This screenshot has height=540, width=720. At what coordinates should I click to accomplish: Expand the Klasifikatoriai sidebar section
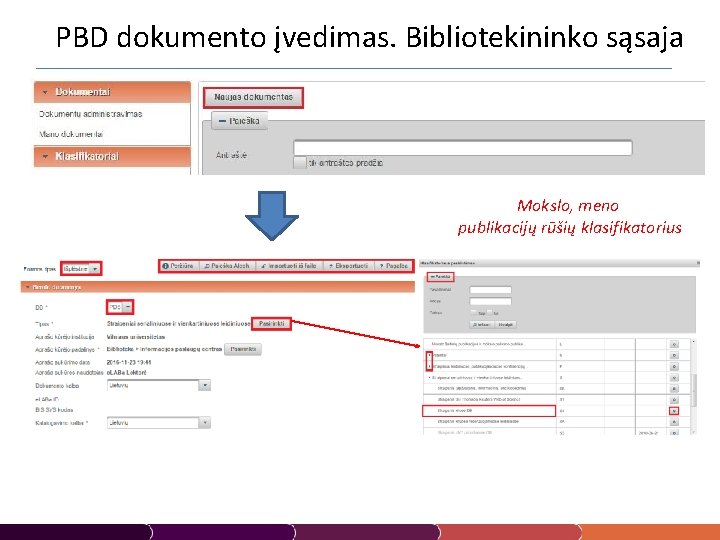pos(112,157)
